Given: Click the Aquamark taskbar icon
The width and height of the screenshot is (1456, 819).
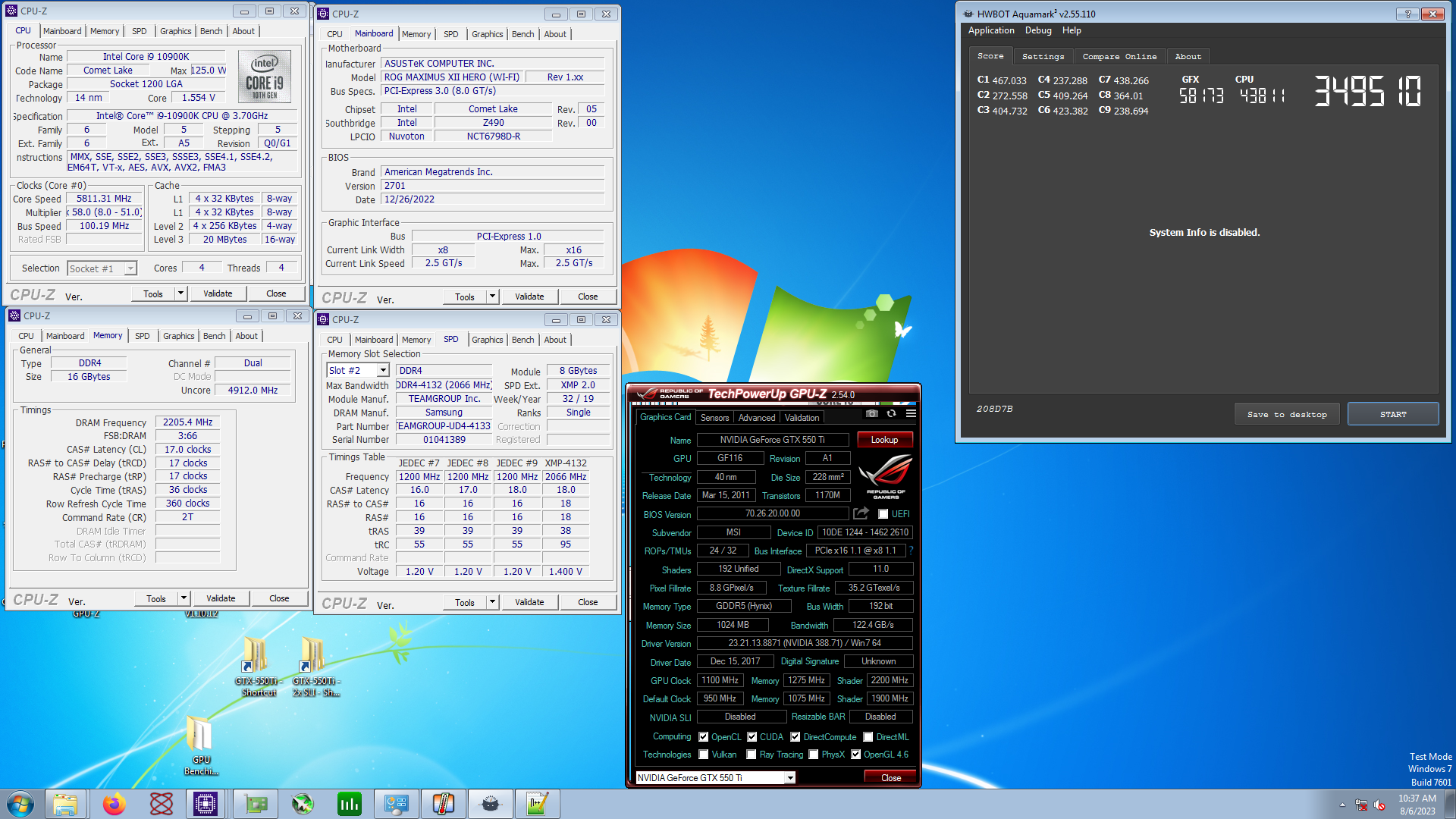Looking at the screenshot, I should (x=491, y=804).
